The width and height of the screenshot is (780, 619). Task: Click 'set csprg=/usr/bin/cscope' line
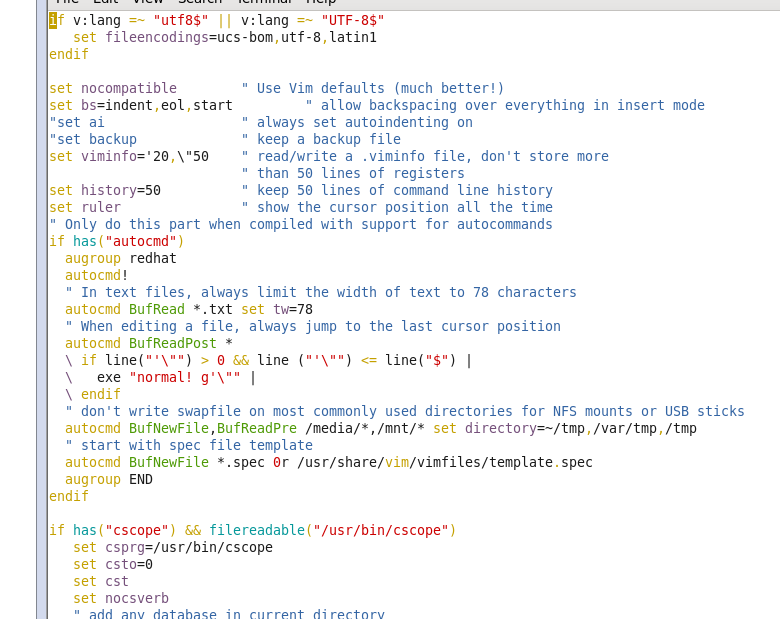(x=173, y=547)
